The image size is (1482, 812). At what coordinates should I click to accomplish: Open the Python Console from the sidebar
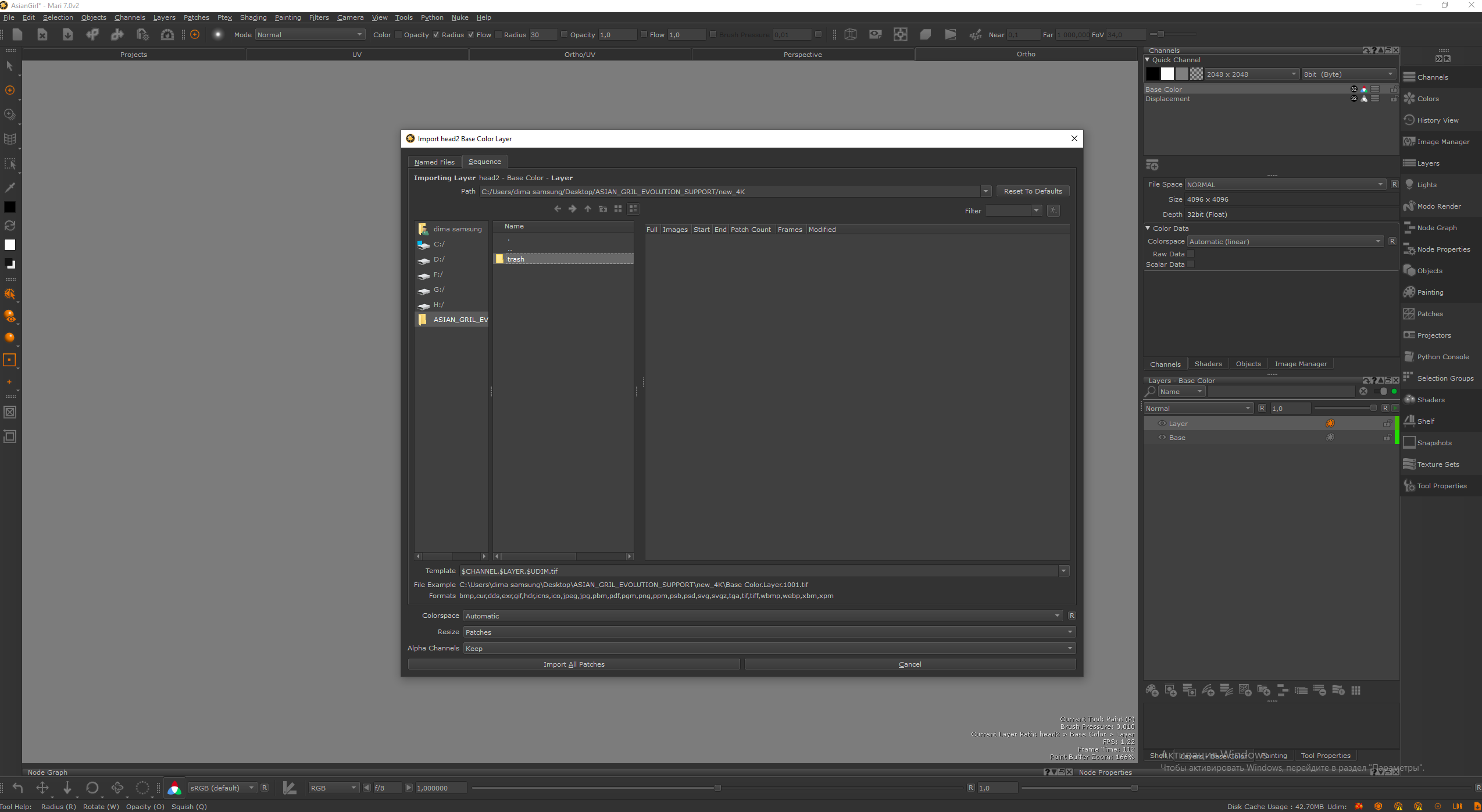click(x=1442, y=357)
